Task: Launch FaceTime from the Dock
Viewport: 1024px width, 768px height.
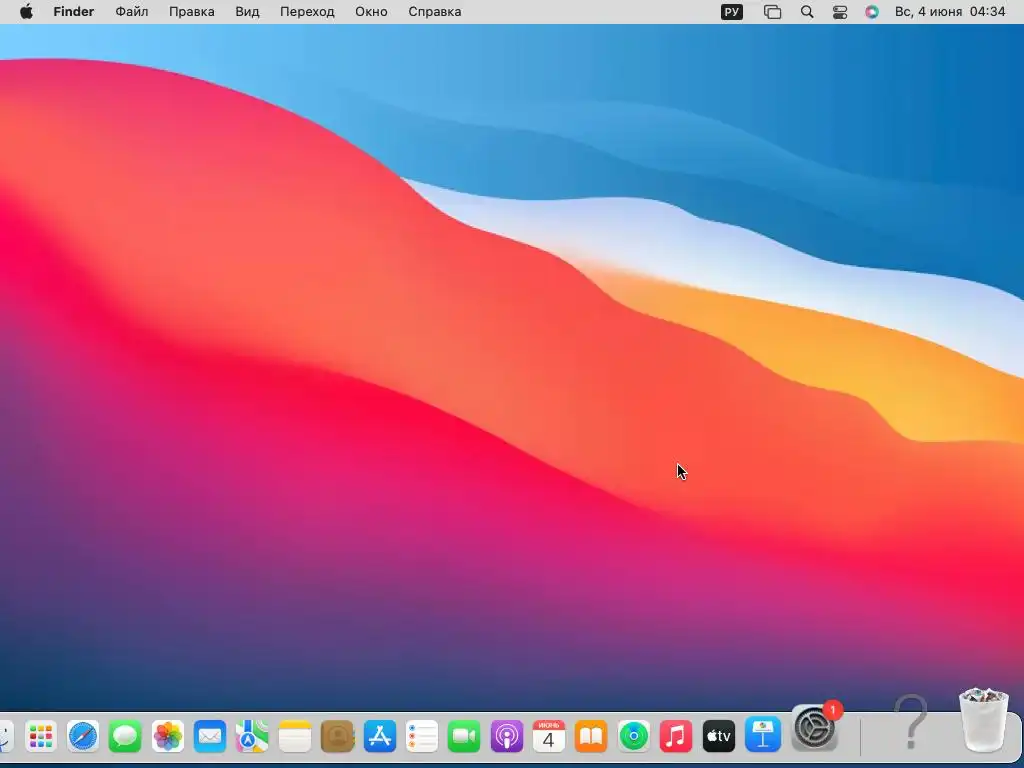Action: click(464, 737)
